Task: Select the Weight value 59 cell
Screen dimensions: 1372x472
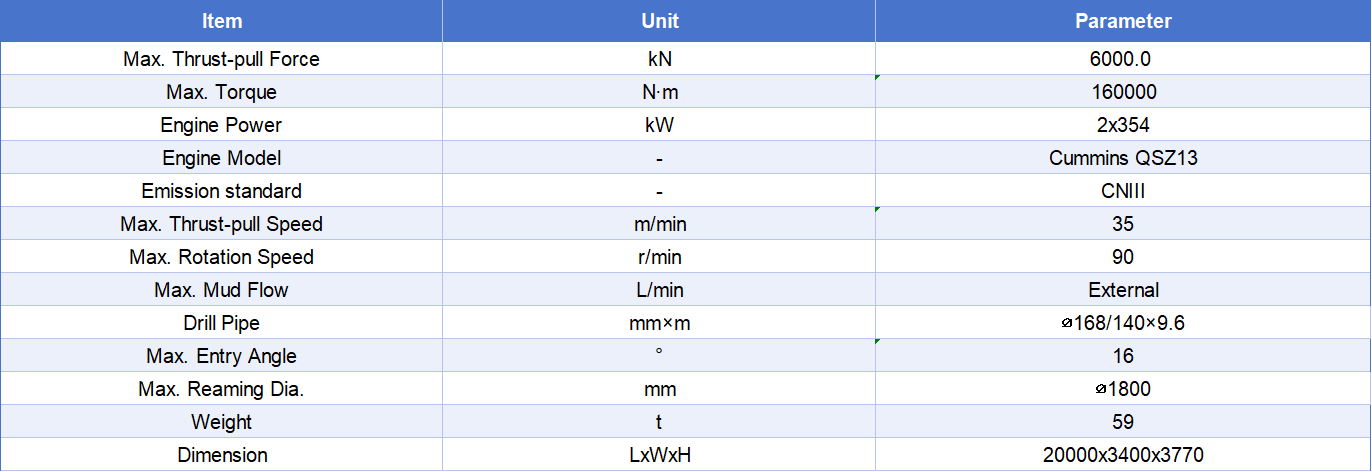Action: tap(1123, 422)
